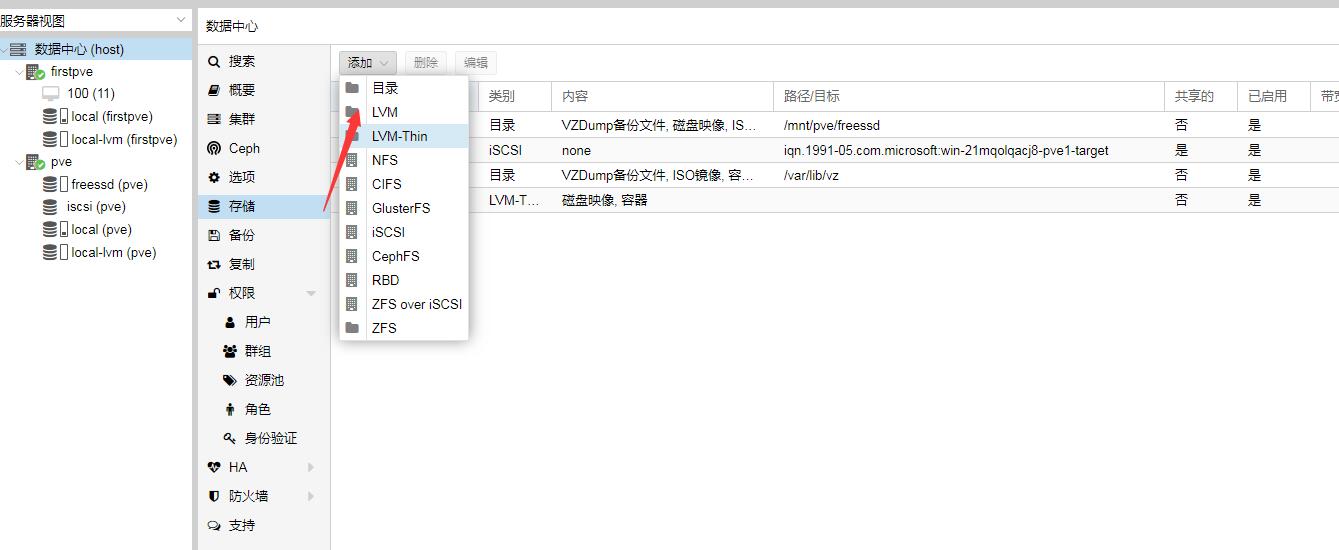Click the chat bubble icon for 支持

click(213, 526)
